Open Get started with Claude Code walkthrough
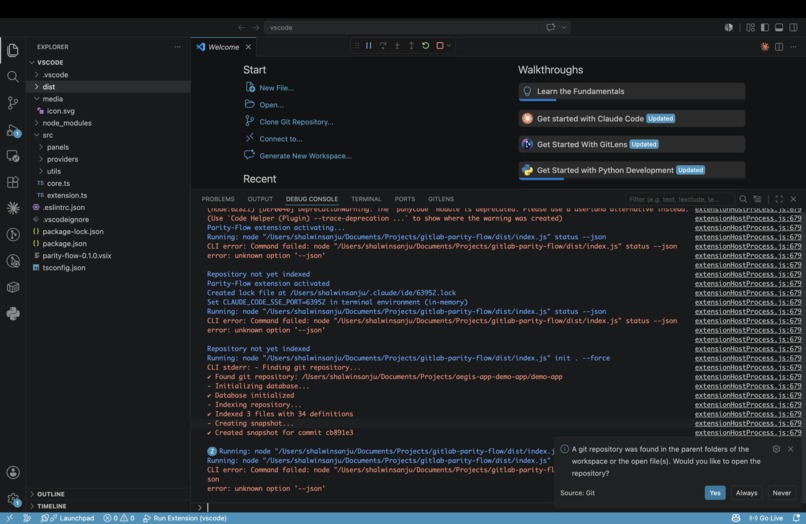This screenshot has height=524, width=806. [632, 118]
